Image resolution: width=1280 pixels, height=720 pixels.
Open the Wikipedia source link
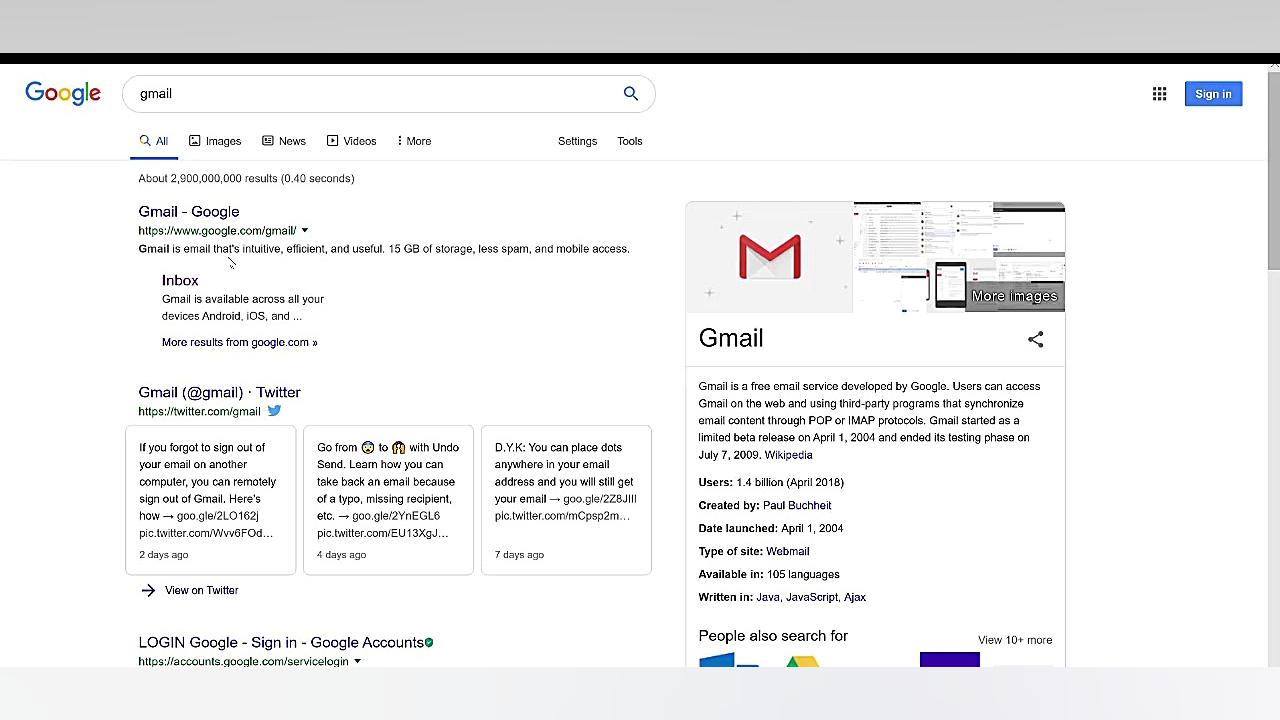(x=789, y=455)
